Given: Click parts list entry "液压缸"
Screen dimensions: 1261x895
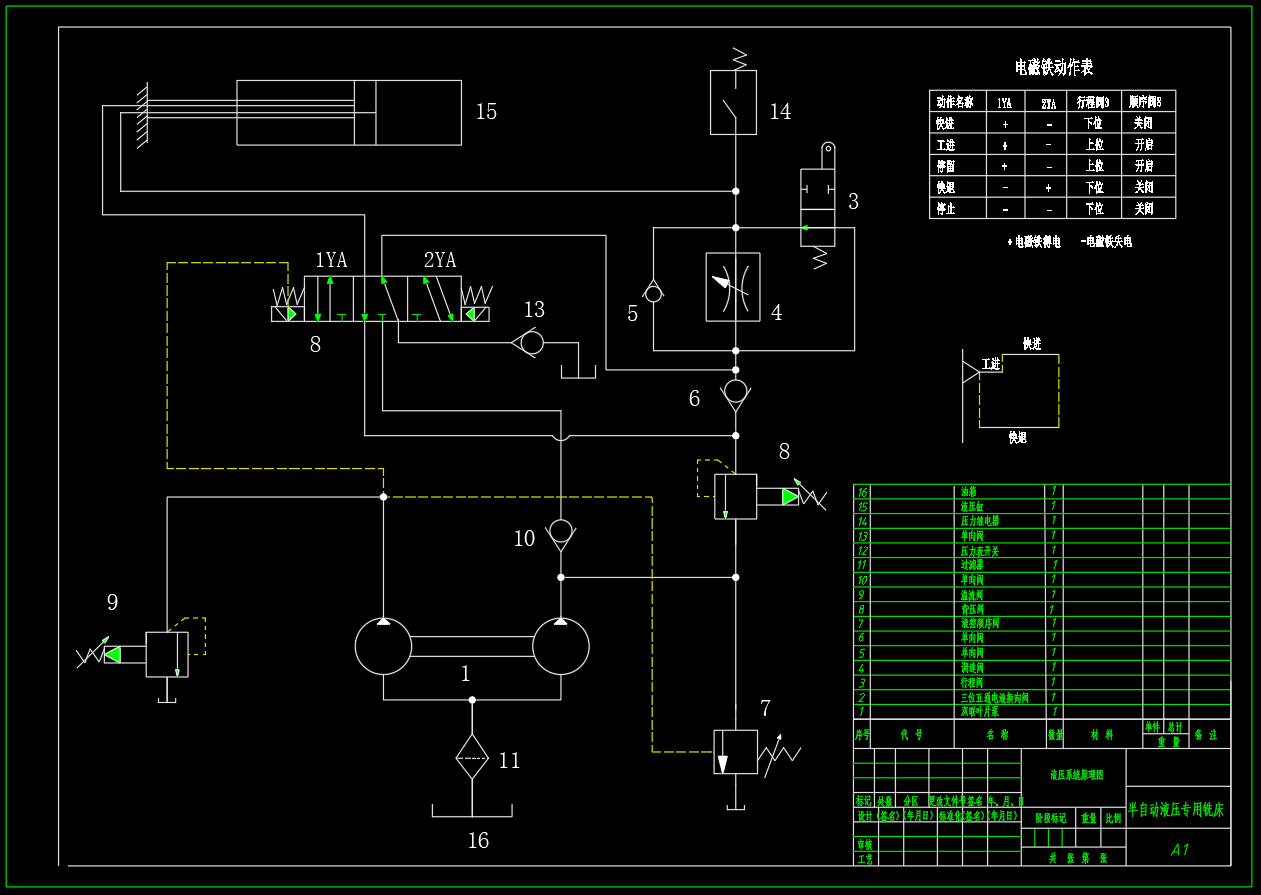Looking at the screenshot, I should point(970,506).
